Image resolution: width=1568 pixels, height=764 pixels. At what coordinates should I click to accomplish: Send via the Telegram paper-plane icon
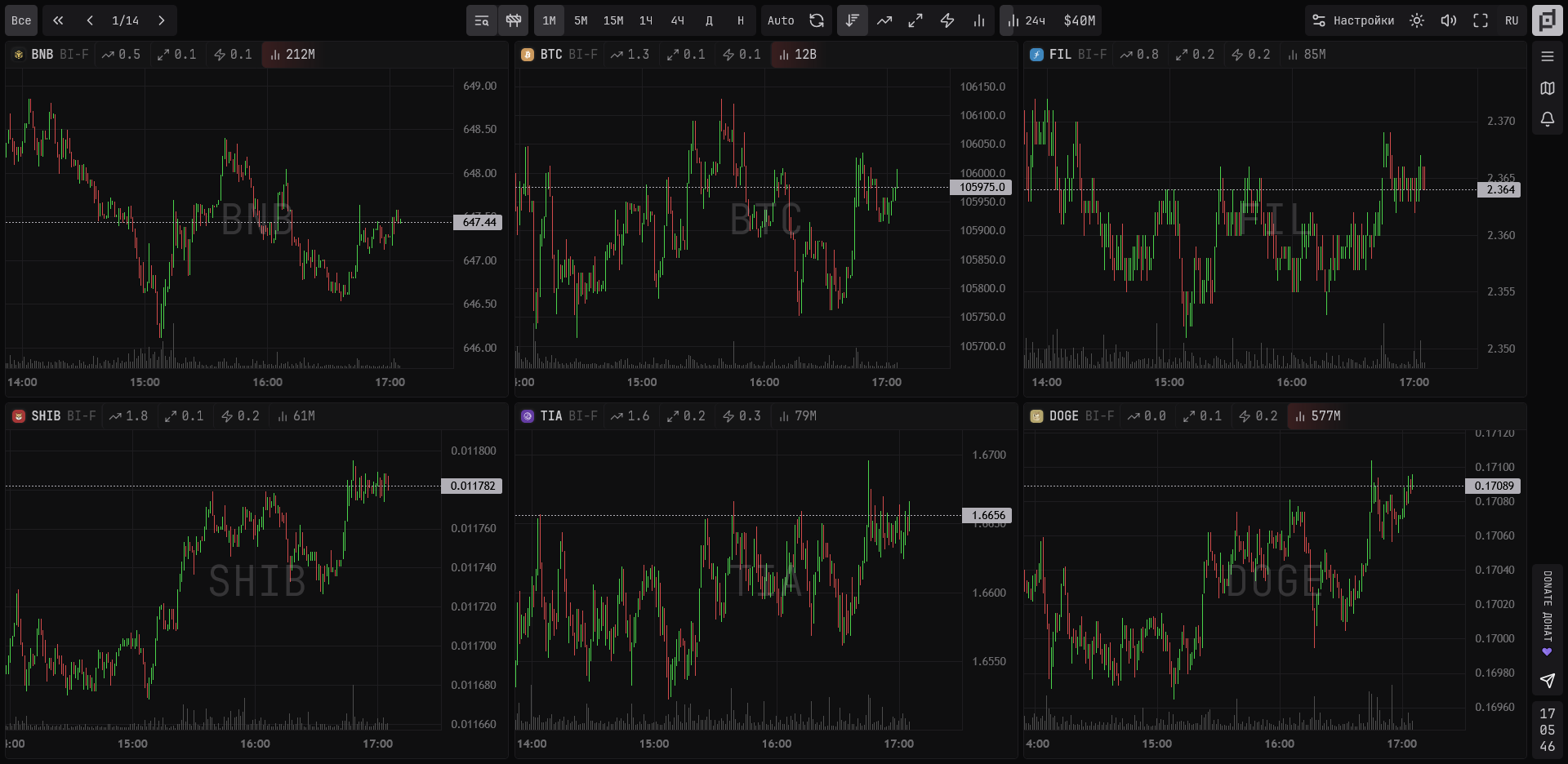tap(1547, 681)
